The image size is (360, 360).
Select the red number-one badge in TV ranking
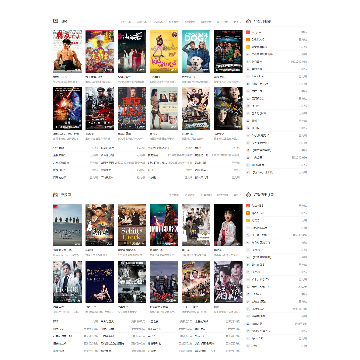[248, 206]
